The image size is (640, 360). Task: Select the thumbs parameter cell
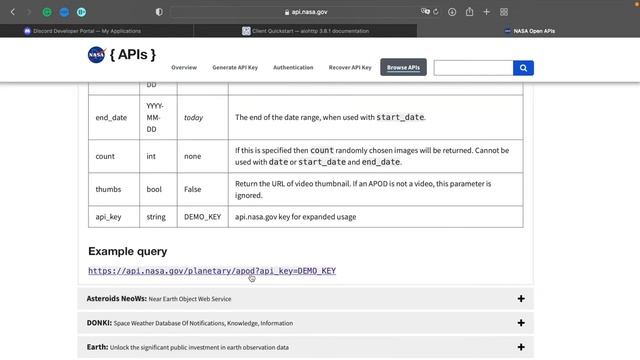pos(114,189)
